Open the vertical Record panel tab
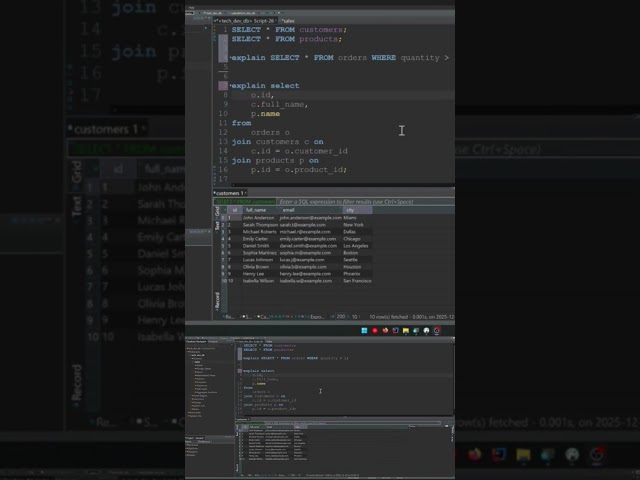The image size is (640, 480). click(x=217, y=300)
